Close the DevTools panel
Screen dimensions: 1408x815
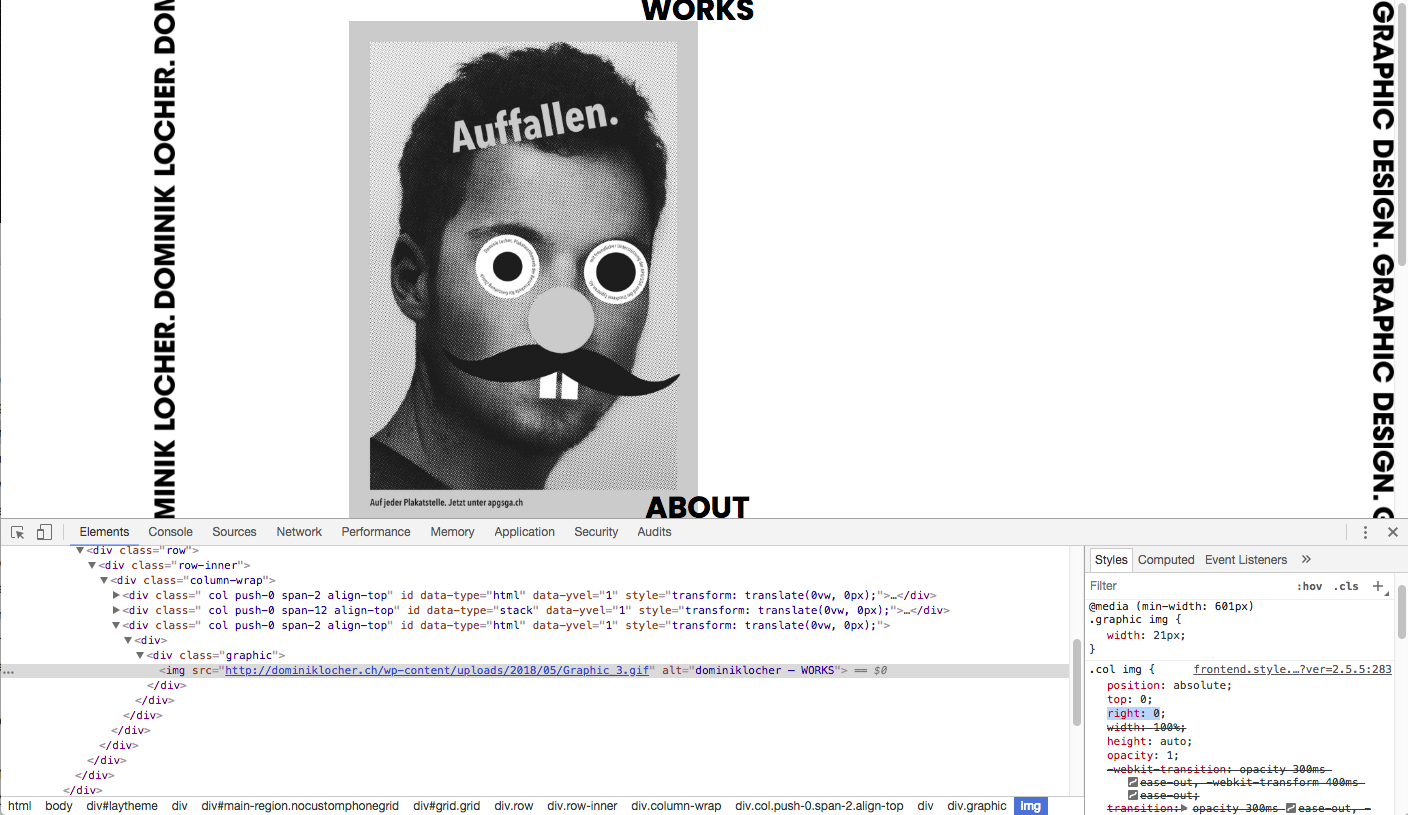pos(1392,532)
